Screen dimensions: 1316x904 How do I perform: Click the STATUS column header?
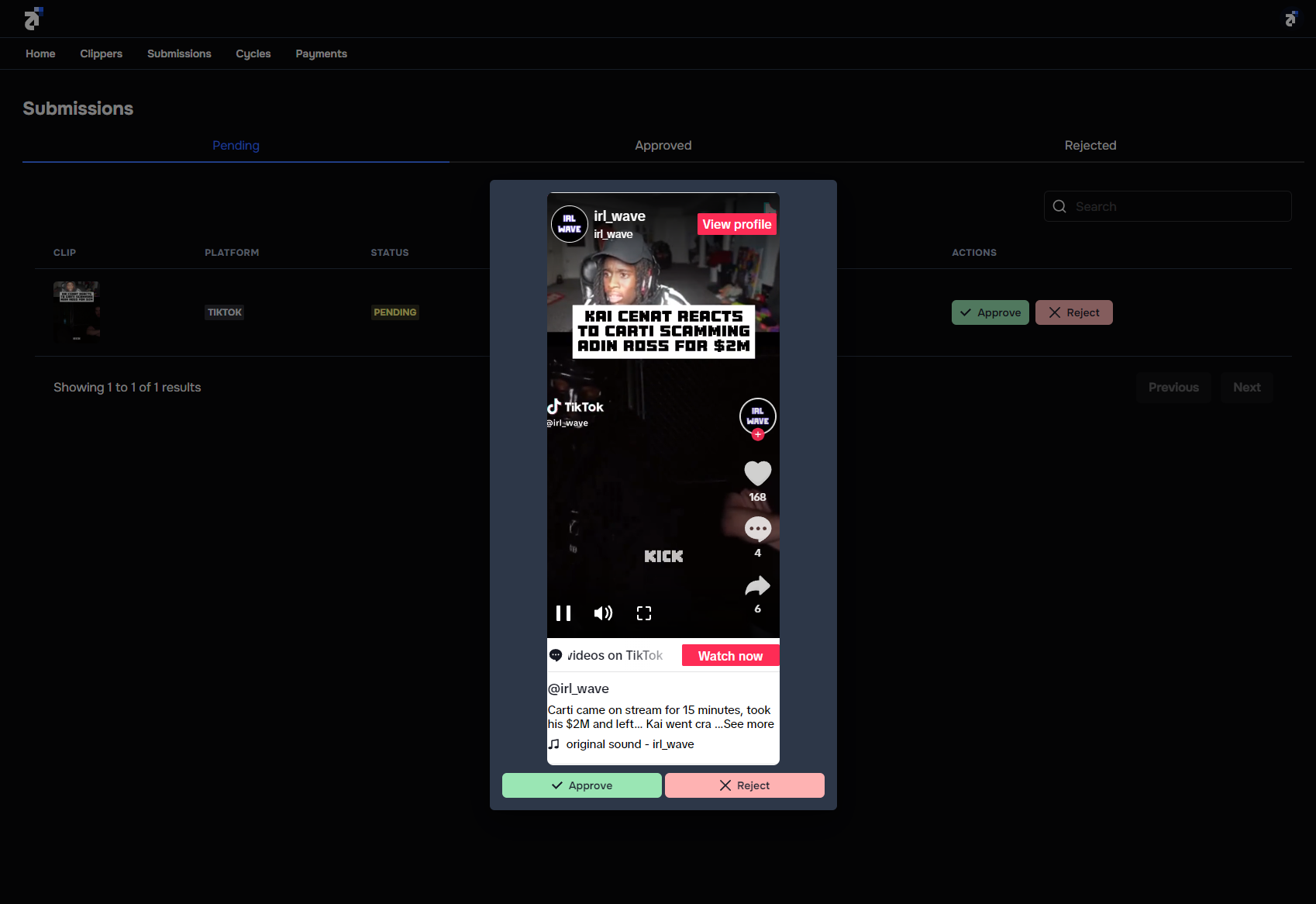point(390,253)
